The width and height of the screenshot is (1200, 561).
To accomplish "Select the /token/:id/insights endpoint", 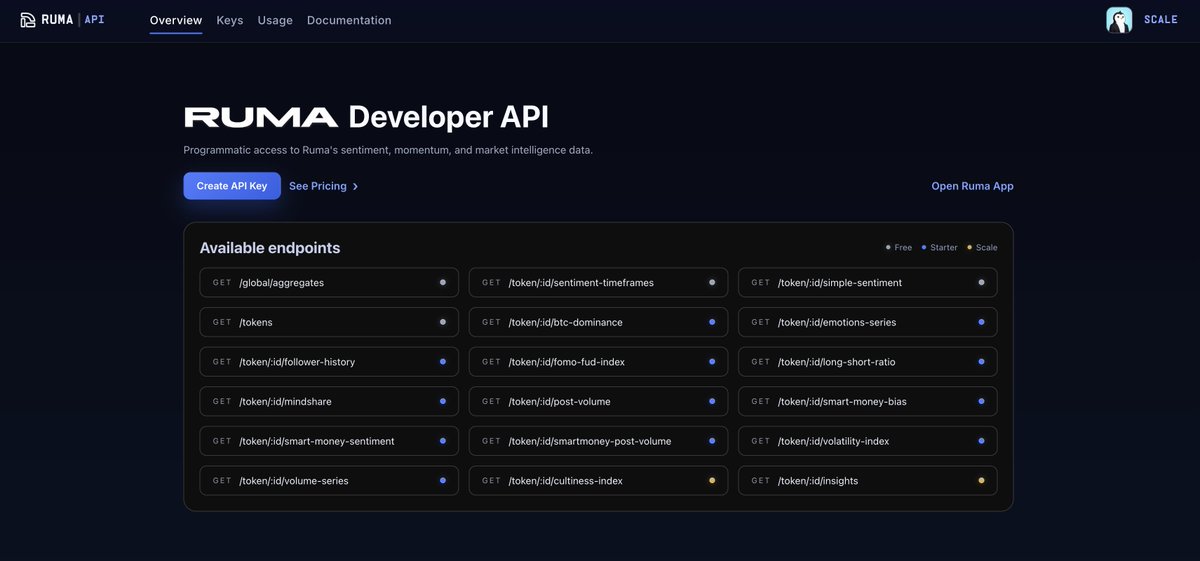I will [868, 481].
